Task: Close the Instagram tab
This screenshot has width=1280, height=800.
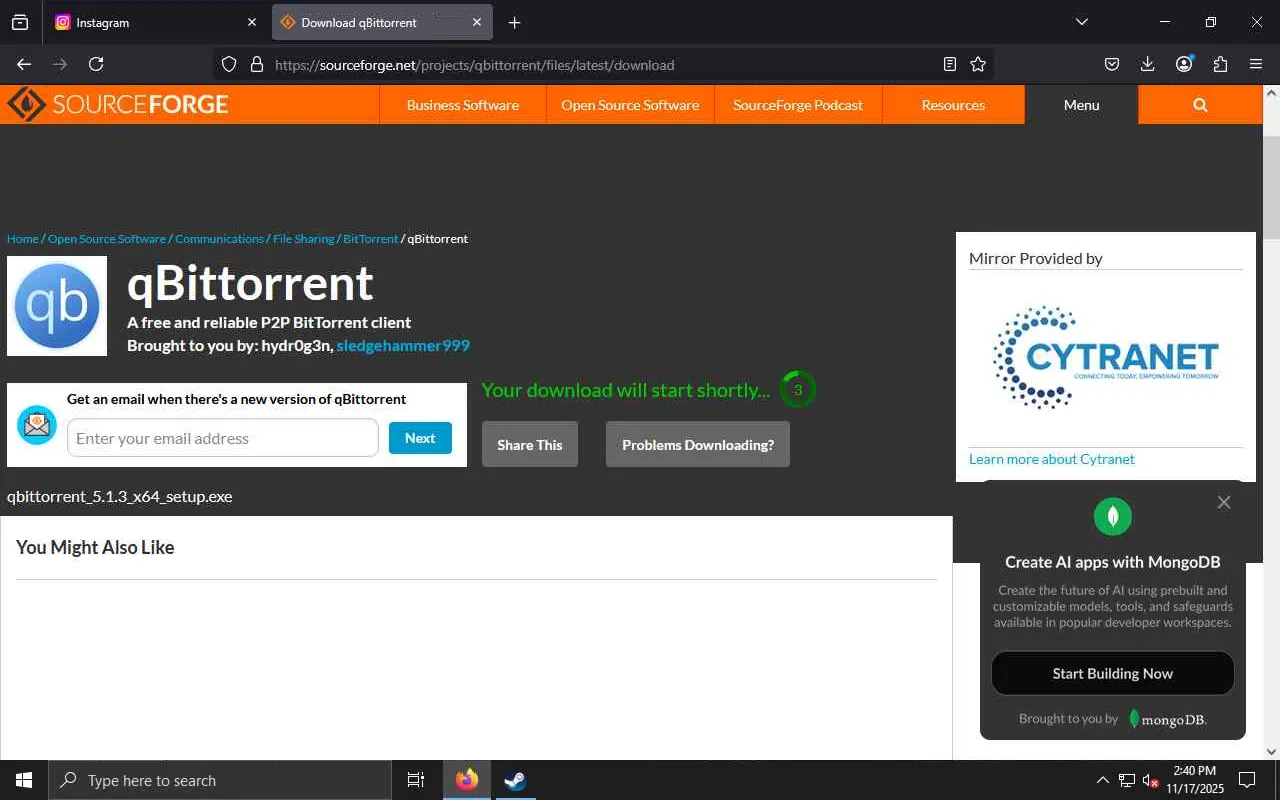Action: point(251,22)
